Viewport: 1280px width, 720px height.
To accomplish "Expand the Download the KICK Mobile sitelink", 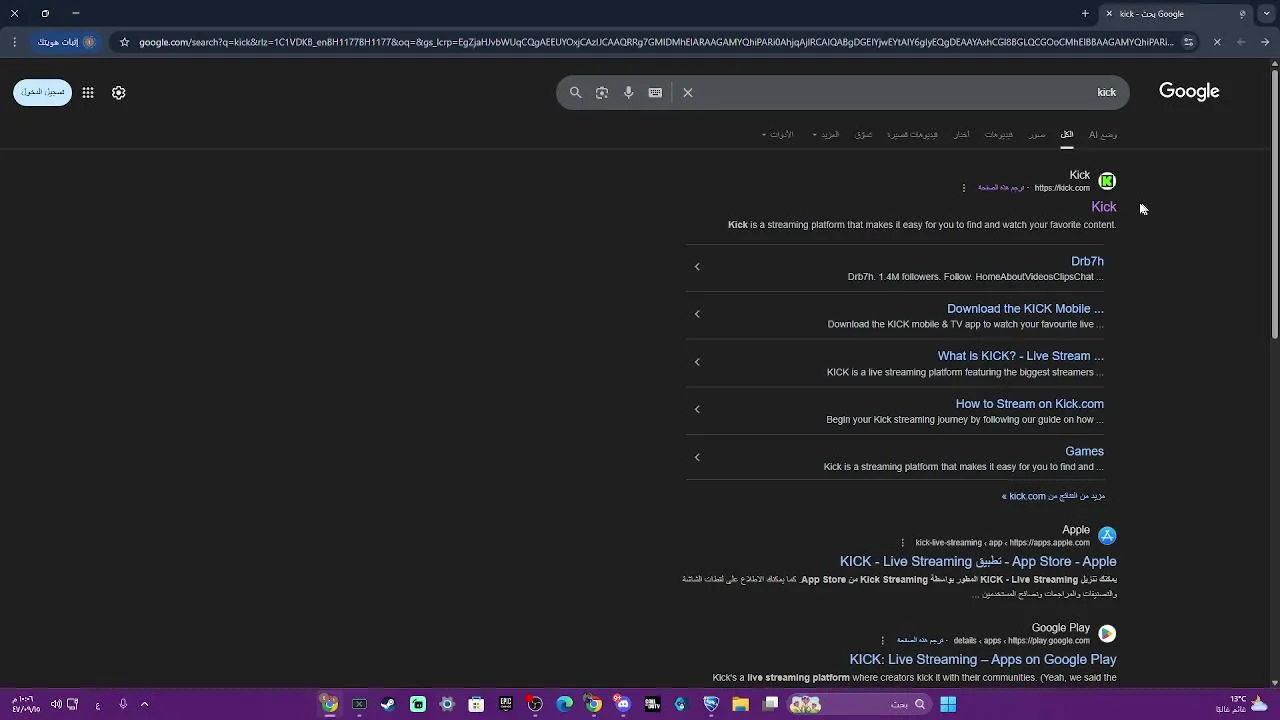I will tap(697, 314).
